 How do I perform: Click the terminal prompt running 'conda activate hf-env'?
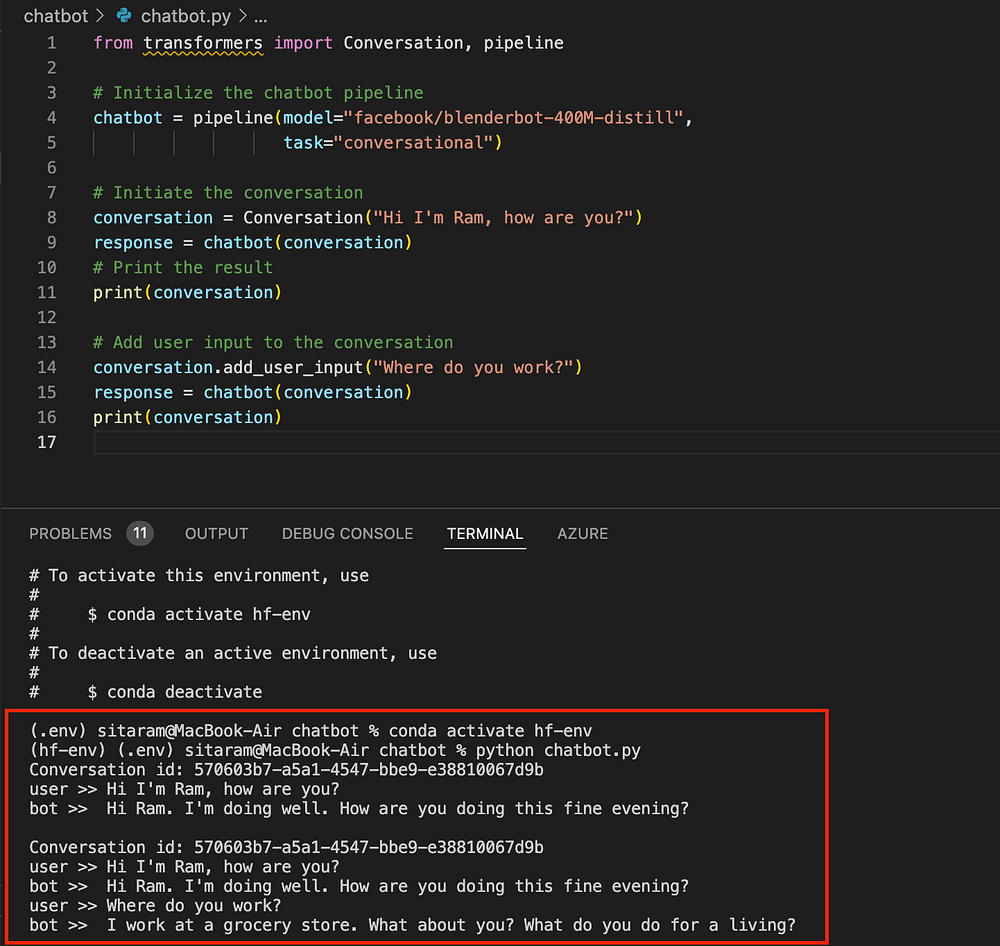(x=311, y=731)
